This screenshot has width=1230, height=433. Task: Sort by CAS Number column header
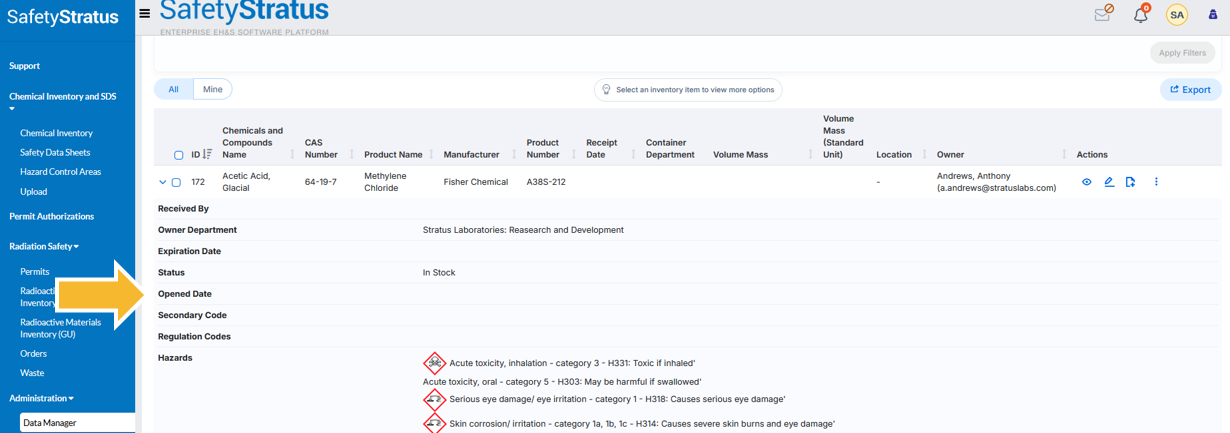click(321, 148)
